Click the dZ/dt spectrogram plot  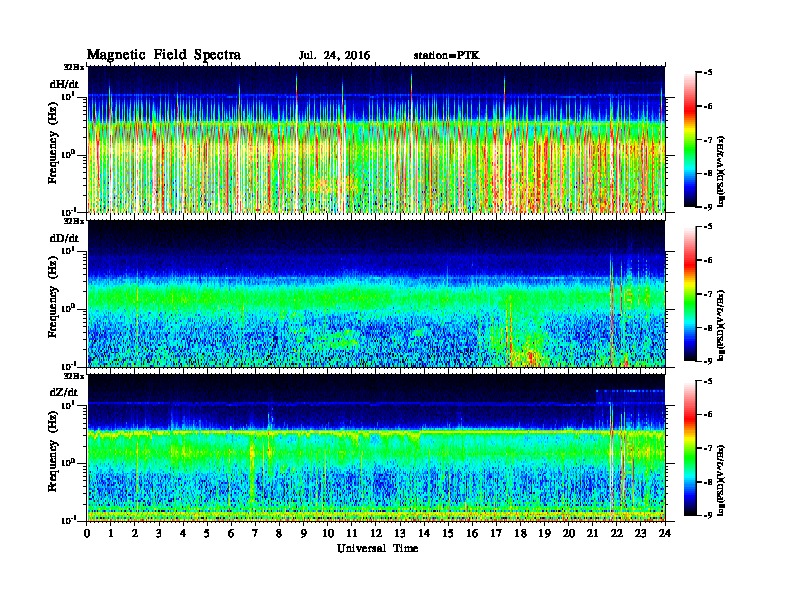[x=376, y=448]
